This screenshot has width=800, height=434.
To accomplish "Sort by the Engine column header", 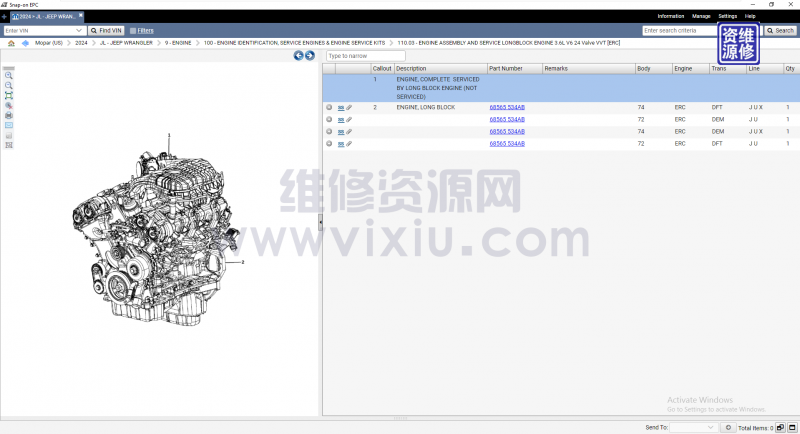I will (x=690, y=68).
